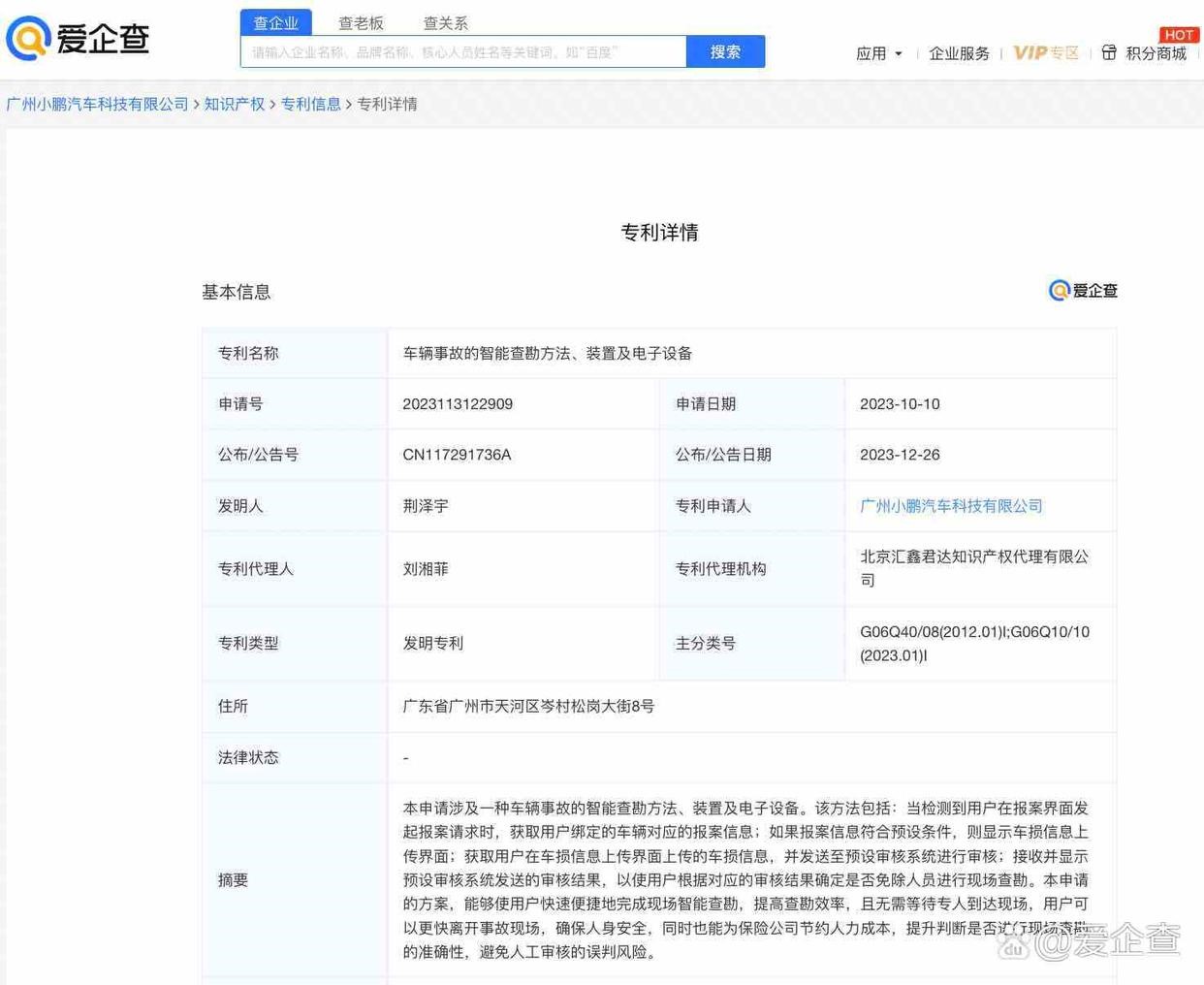
Task: Open applicant link 广州小鹏汽车科技有限公司 in table
Action: (951, 506)
